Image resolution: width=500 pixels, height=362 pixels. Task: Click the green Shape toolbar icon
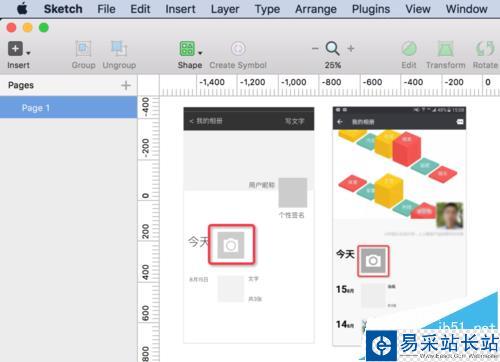187,49
